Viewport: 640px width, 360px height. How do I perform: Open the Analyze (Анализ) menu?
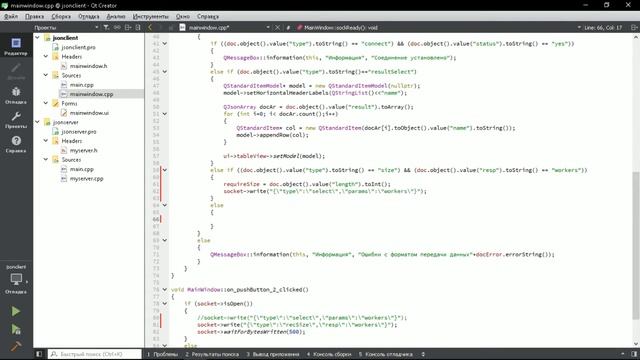[x=116, y=16]
